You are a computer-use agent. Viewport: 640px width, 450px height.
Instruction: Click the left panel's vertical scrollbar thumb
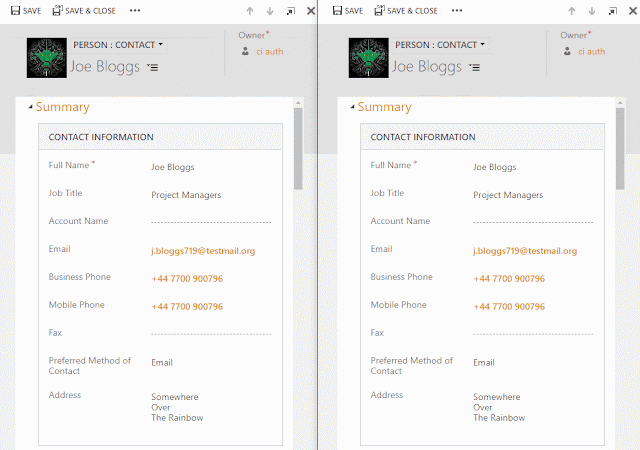(x=298, y=145)
